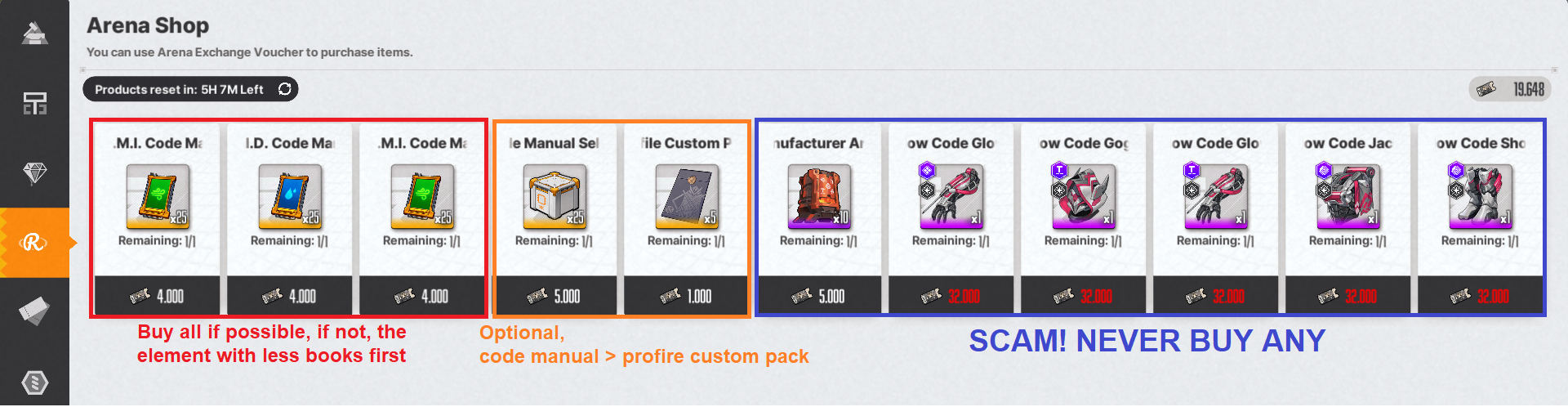Screen dimensions: 1568x407
Task: Select the Manual Selection box item
Action: point(555,196)
